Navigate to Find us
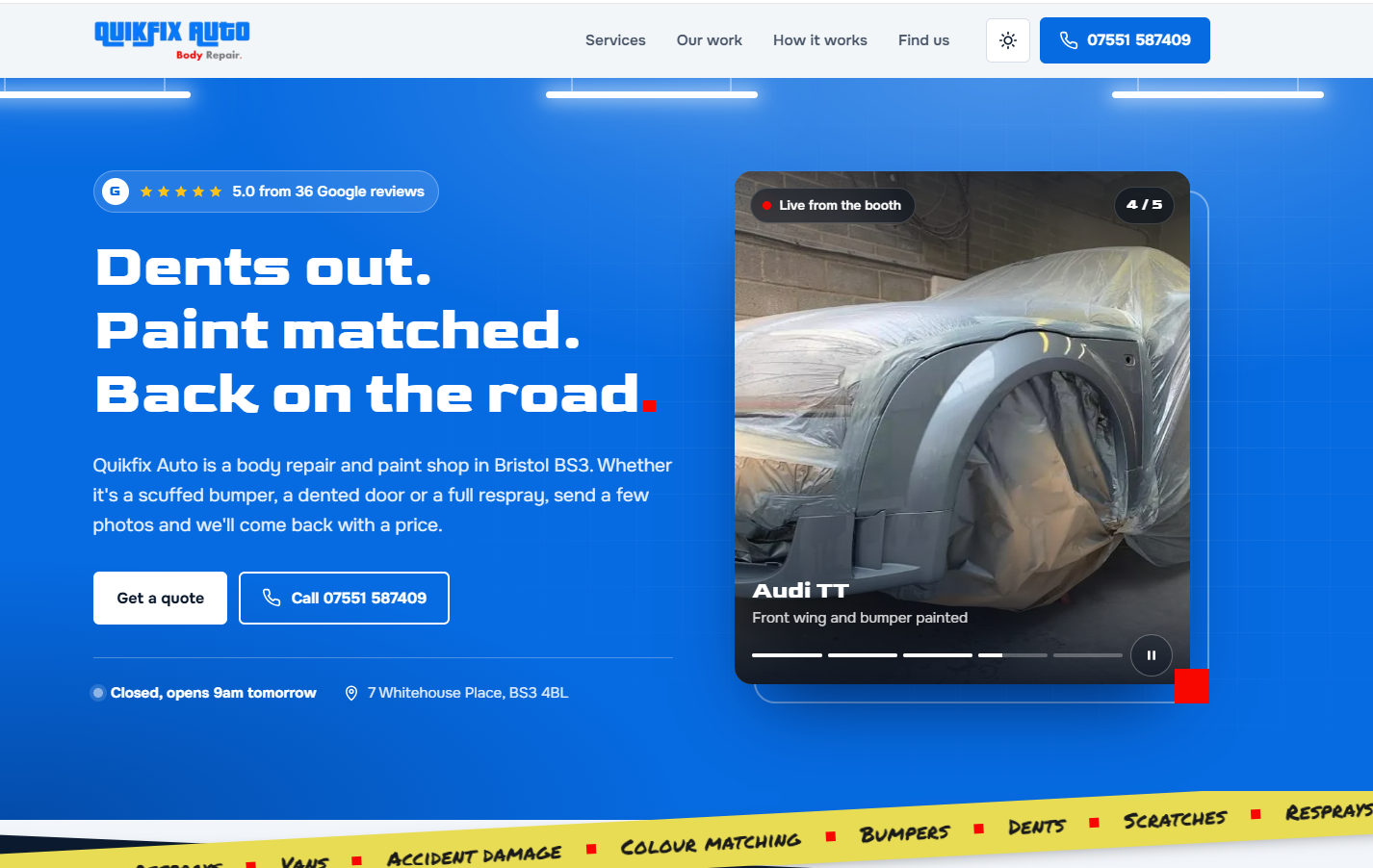Image resolution: width=1373 pixels, height=868 pixels. (923, 40)
